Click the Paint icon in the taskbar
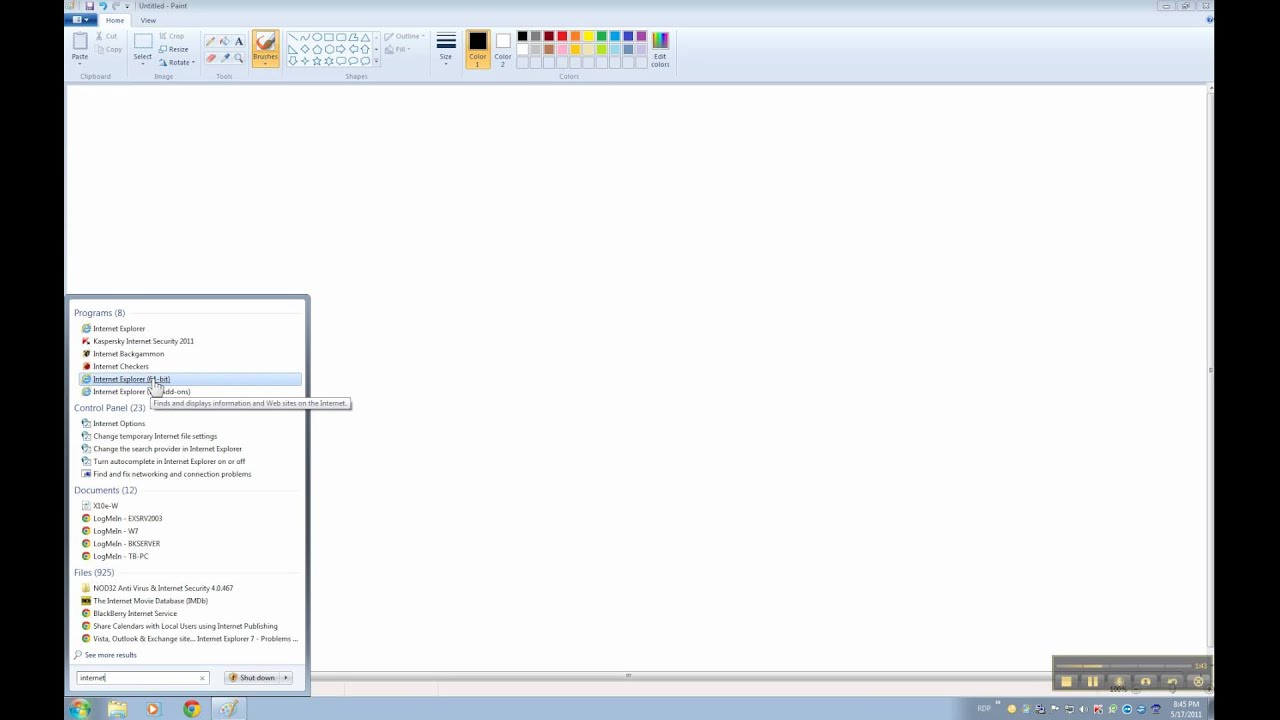This screenshot has height=720, width=1280. point(228,709)
